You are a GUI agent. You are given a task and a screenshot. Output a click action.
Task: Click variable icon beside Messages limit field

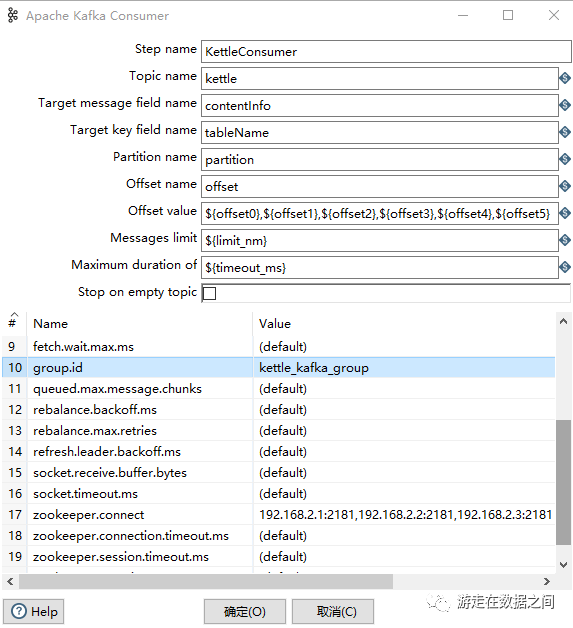565,240
